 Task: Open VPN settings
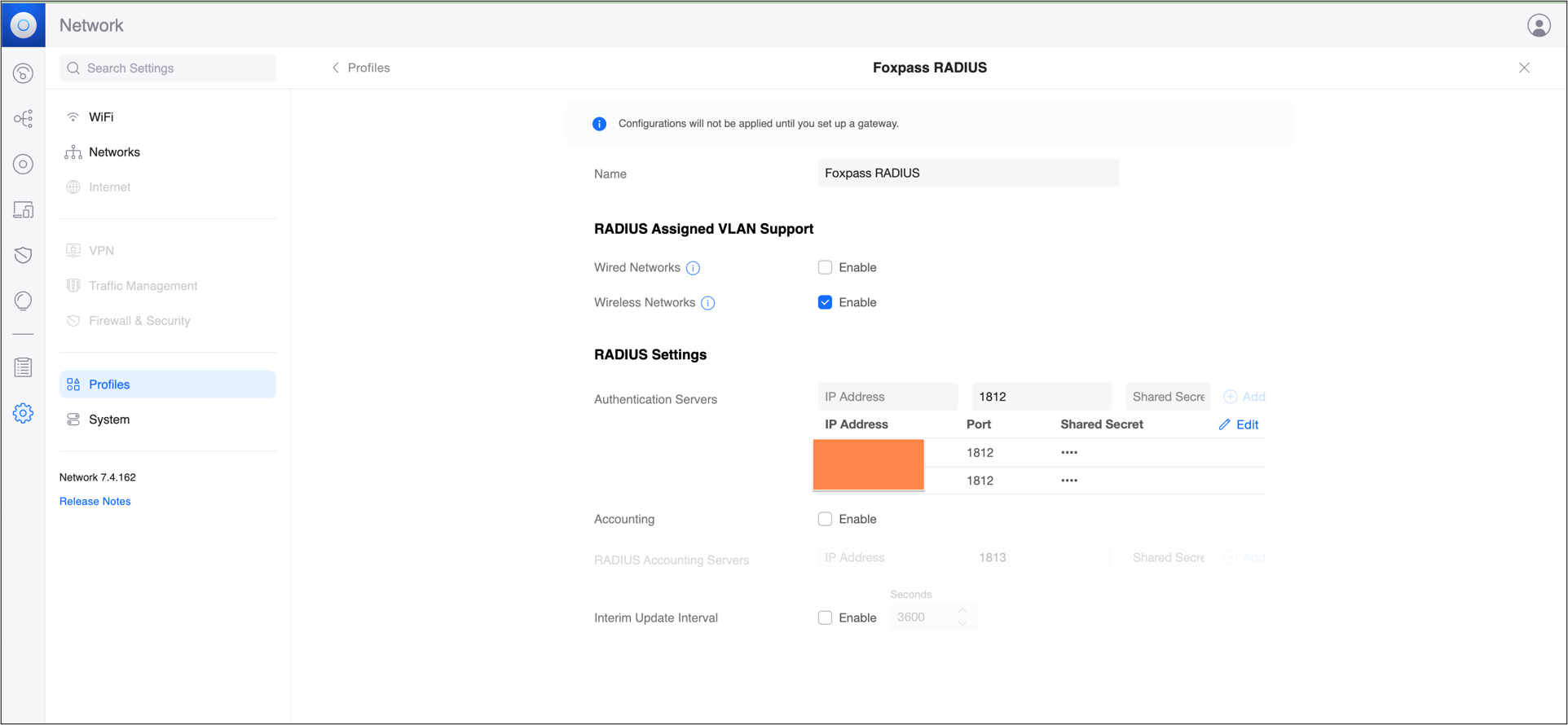(x=167, y=251)
